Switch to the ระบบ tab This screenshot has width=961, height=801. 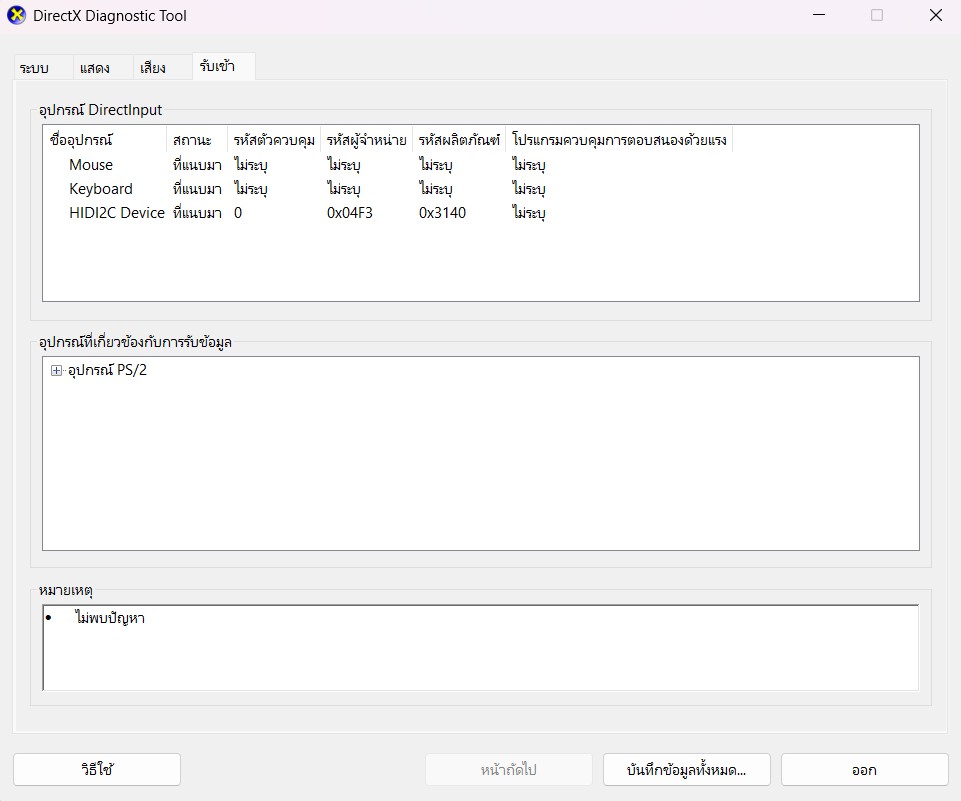34,68
